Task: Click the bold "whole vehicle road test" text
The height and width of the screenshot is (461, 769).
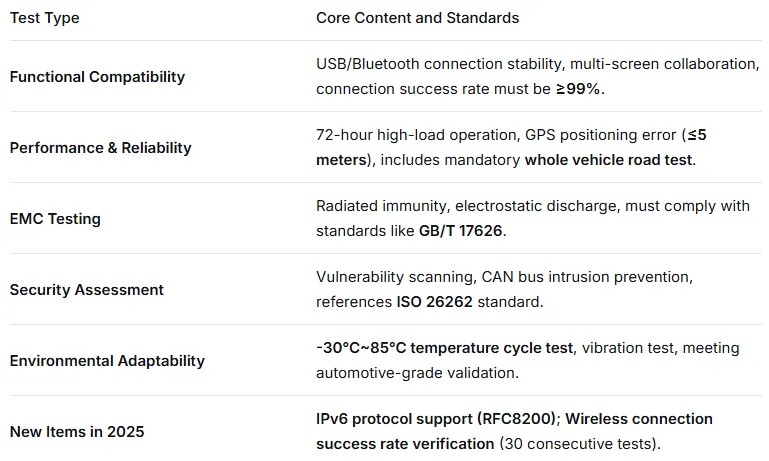Action: [x=608, y=160]
